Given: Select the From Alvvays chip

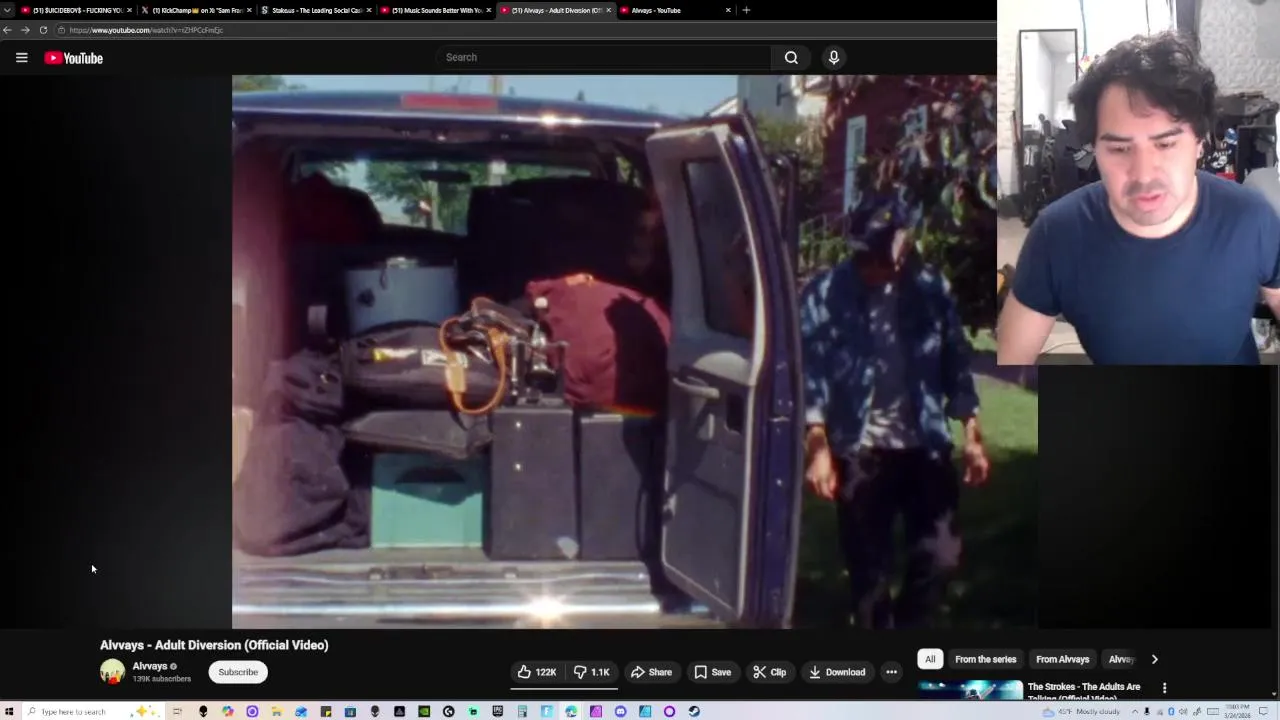Looking at the screenshot, I should pyautogui.click(x=1062, y=659).
